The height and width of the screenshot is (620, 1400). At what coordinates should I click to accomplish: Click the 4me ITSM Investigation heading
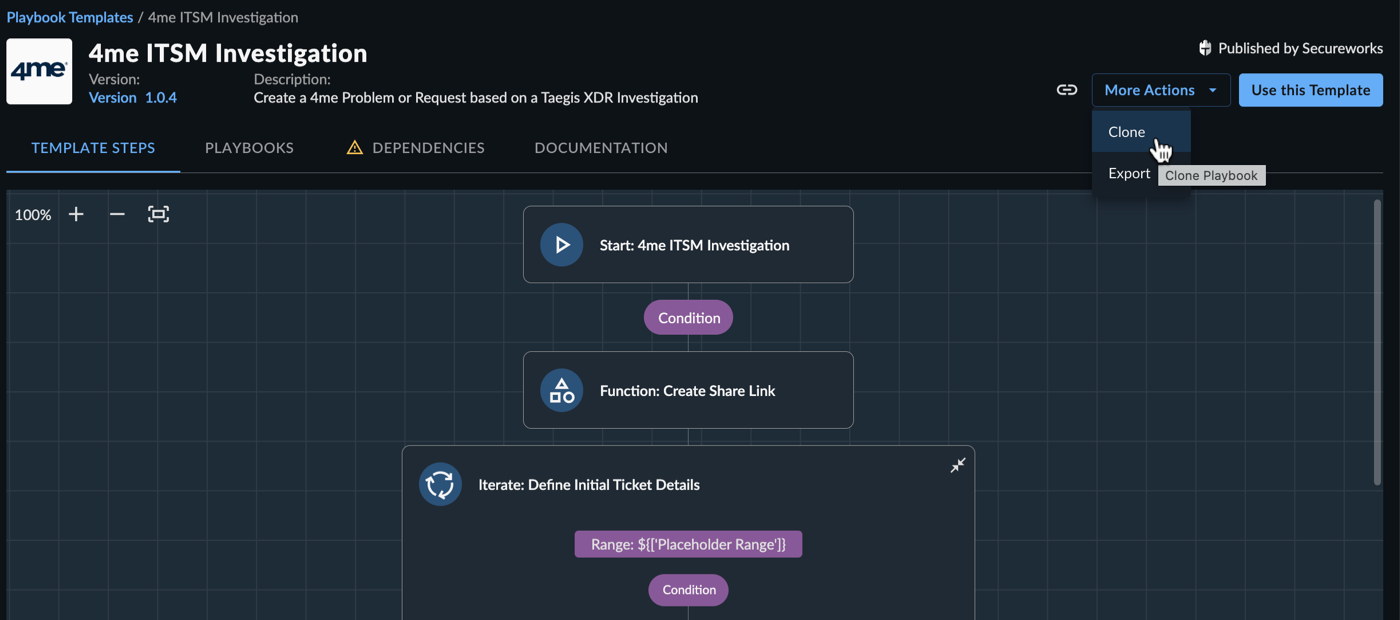click(x=228, y=53)
